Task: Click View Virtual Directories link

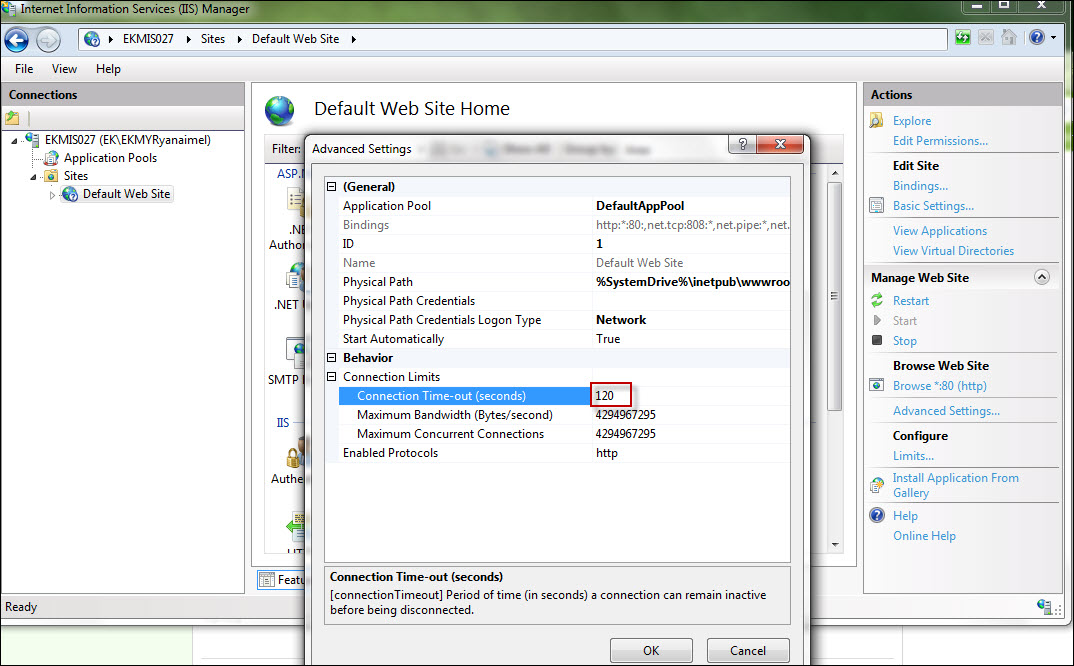Action: coord(953,251)
